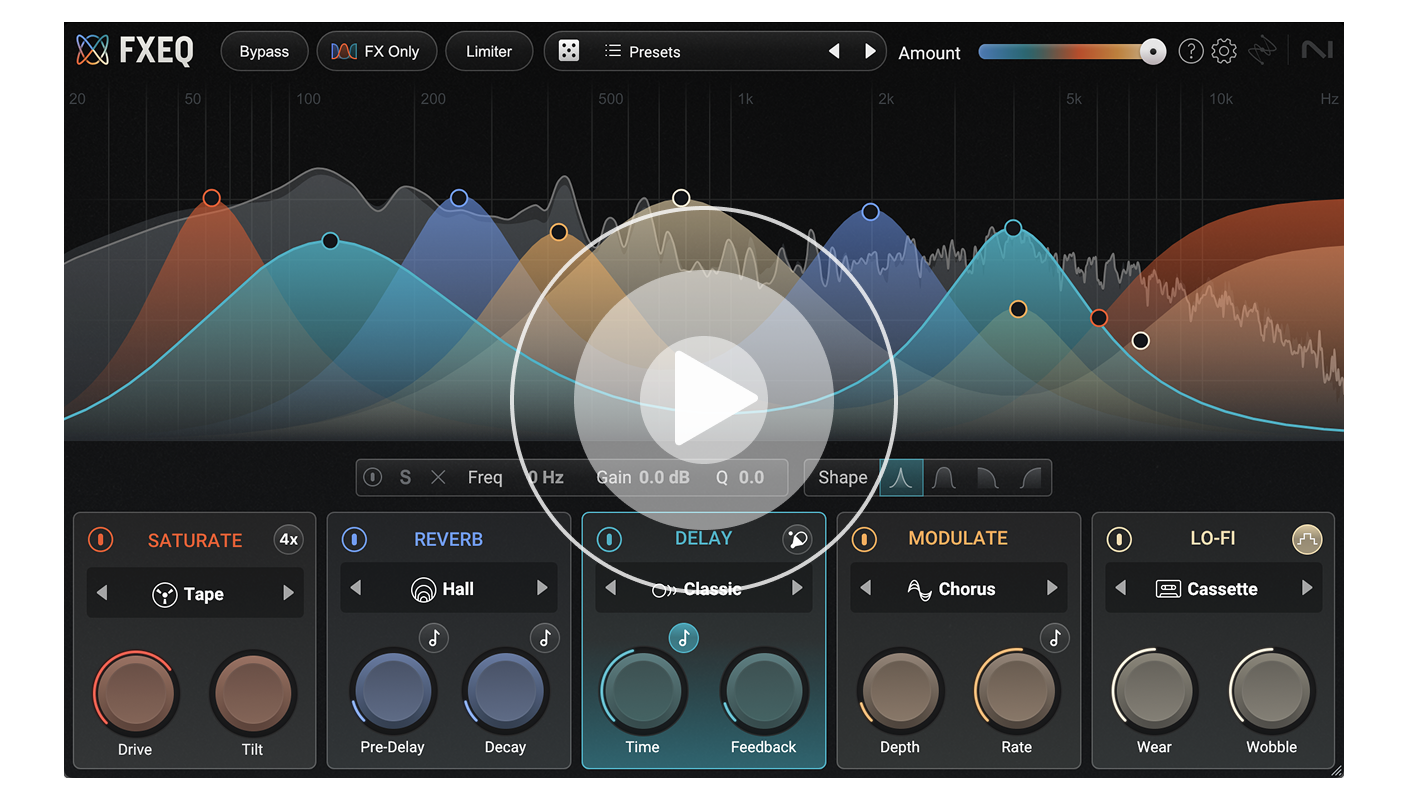
Task: Select next Delay type after Classic
Action: pyautogui.click(x=797, y=588)
